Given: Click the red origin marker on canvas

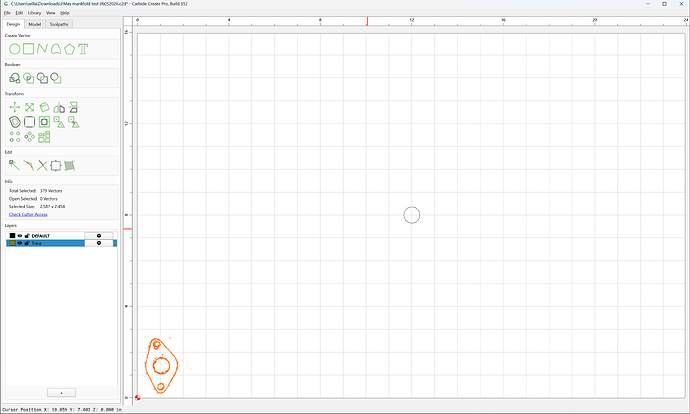Looking at the screenshot, I should point(138,398).
